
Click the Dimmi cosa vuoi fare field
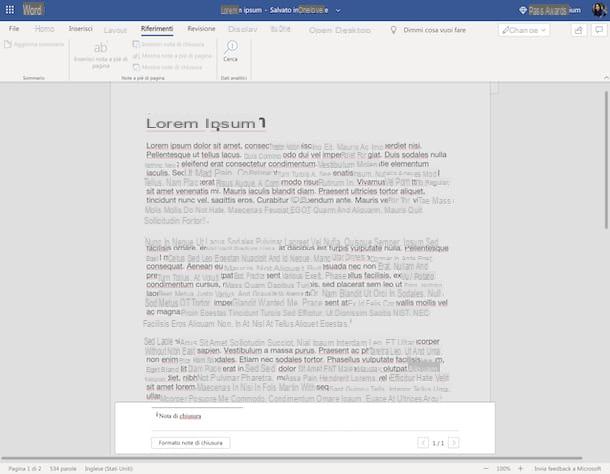point(435,30)
